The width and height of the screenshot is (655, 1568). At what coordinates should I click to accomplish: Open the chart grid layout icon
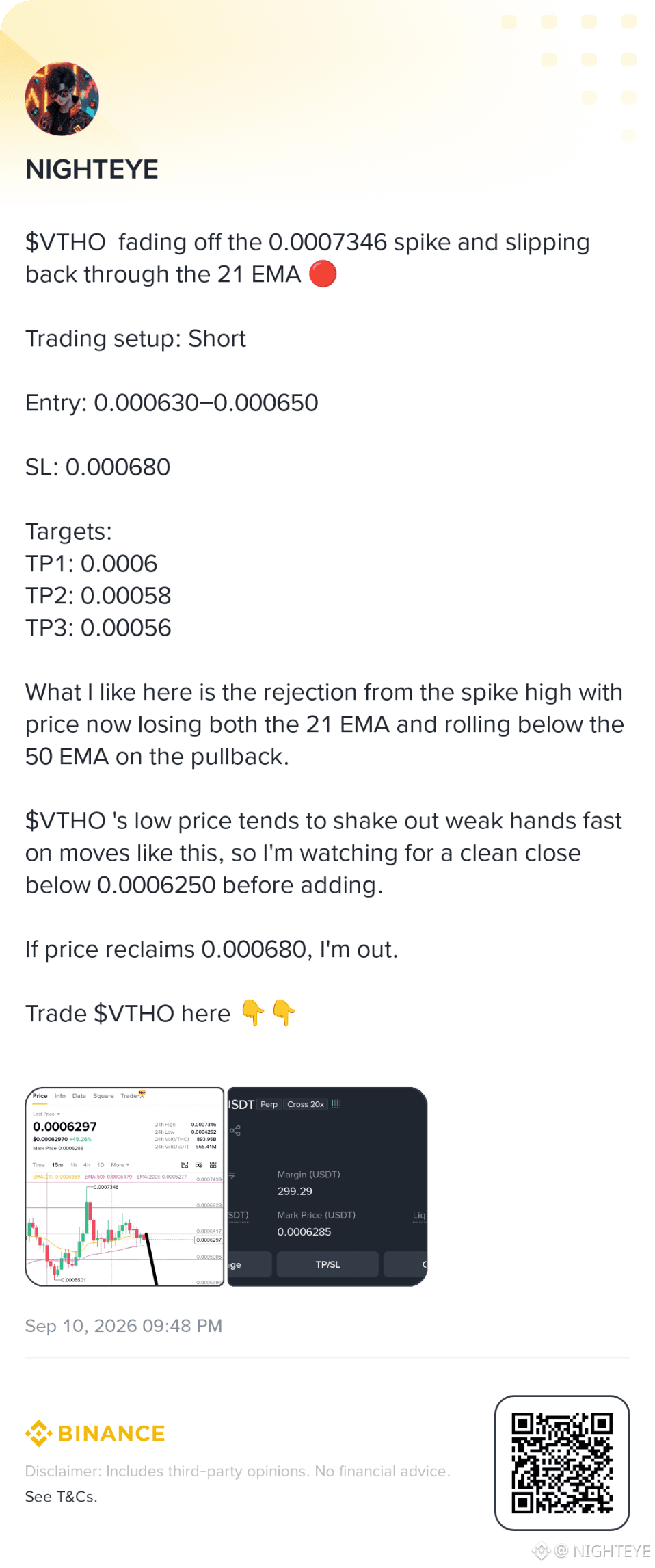coord(213,1164)
